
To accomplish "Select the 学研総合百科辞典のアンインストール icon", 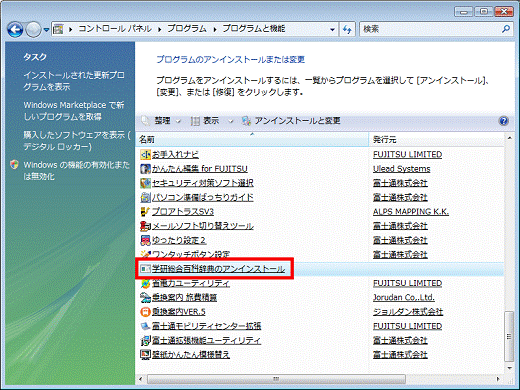I will 145,269.
